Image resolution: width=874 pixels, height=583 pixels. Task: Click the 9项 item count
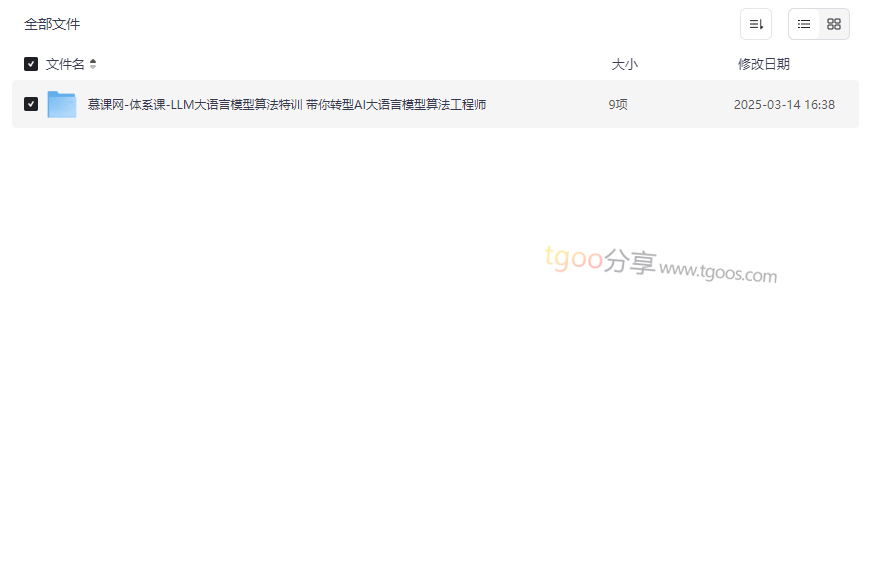point(618,104)
